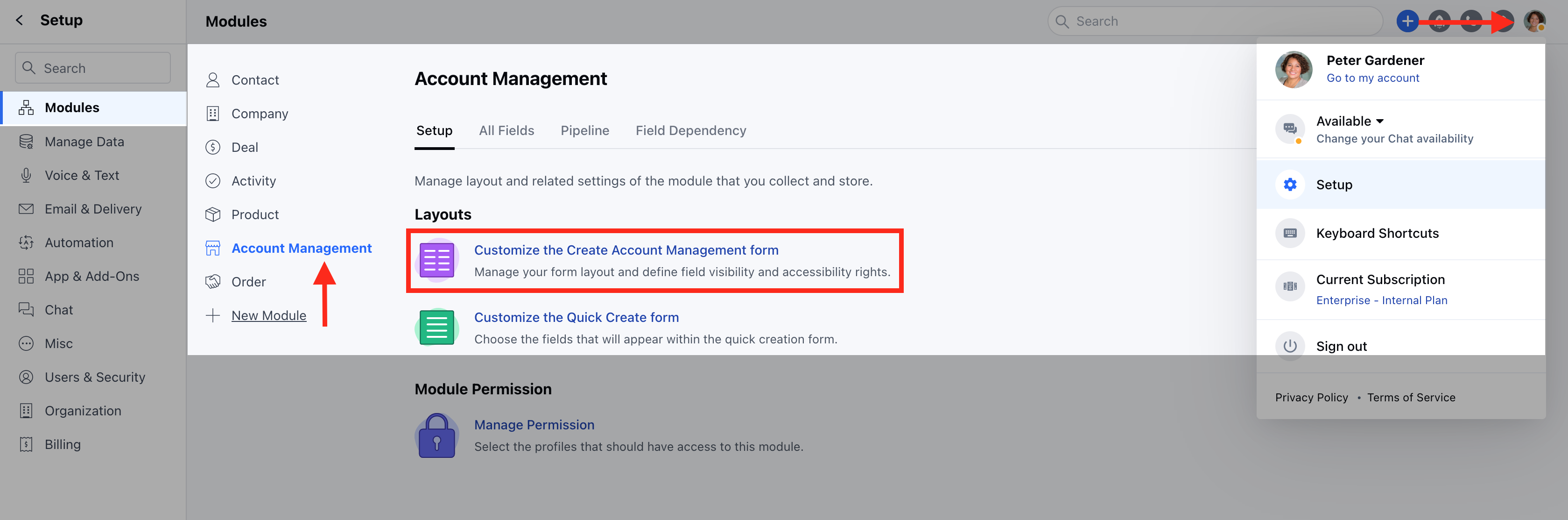Screen dimensions: 1568x520
Task: Click the phone icon in top bar
Action: (1470, 21)
